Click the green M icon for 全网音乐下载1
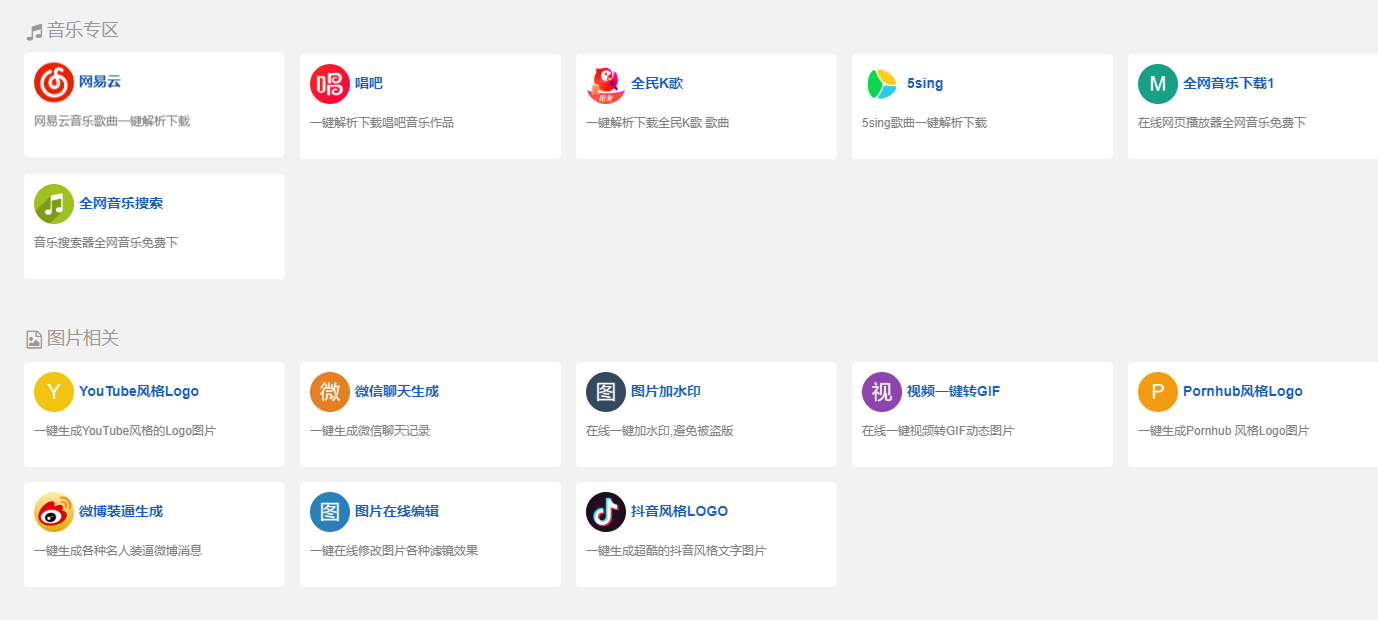The height and width of the screenshot is (620, 1378). pyautogui.click(x=1158, y=84)
